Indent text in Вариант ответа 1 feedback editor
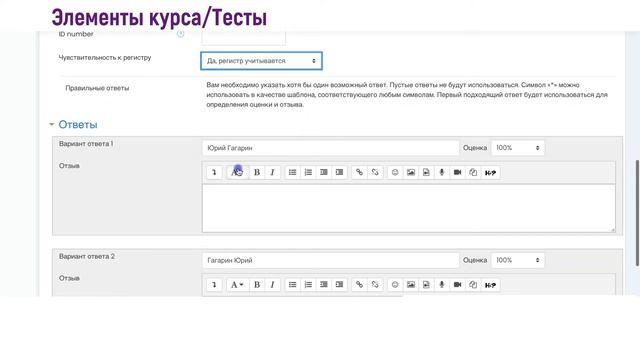The height and width of the screenshot is (360, 640). 339,172
